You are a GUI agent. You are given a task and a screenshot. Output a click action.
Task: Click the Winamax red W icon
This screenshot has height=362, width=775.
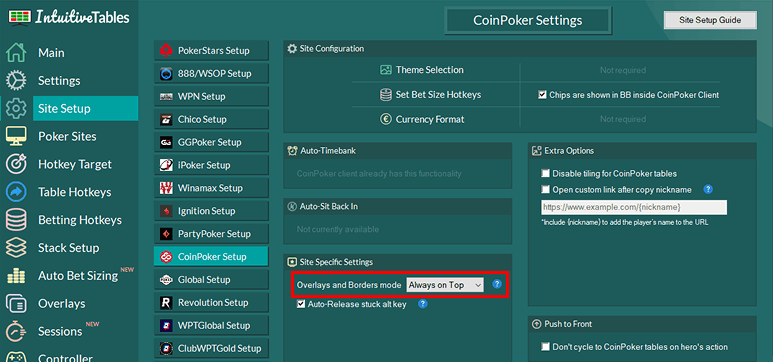click(166, 188)
